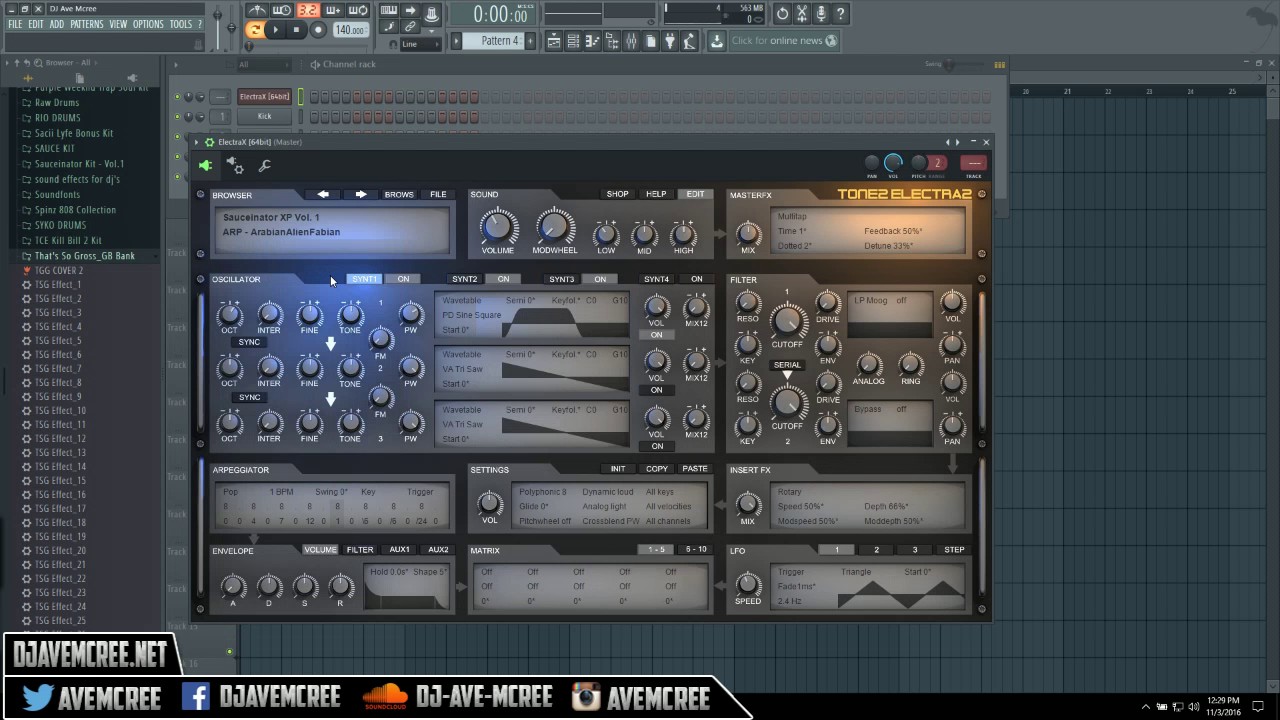Toggle the 3.2 countdown before recording

[x=308, y=11]
